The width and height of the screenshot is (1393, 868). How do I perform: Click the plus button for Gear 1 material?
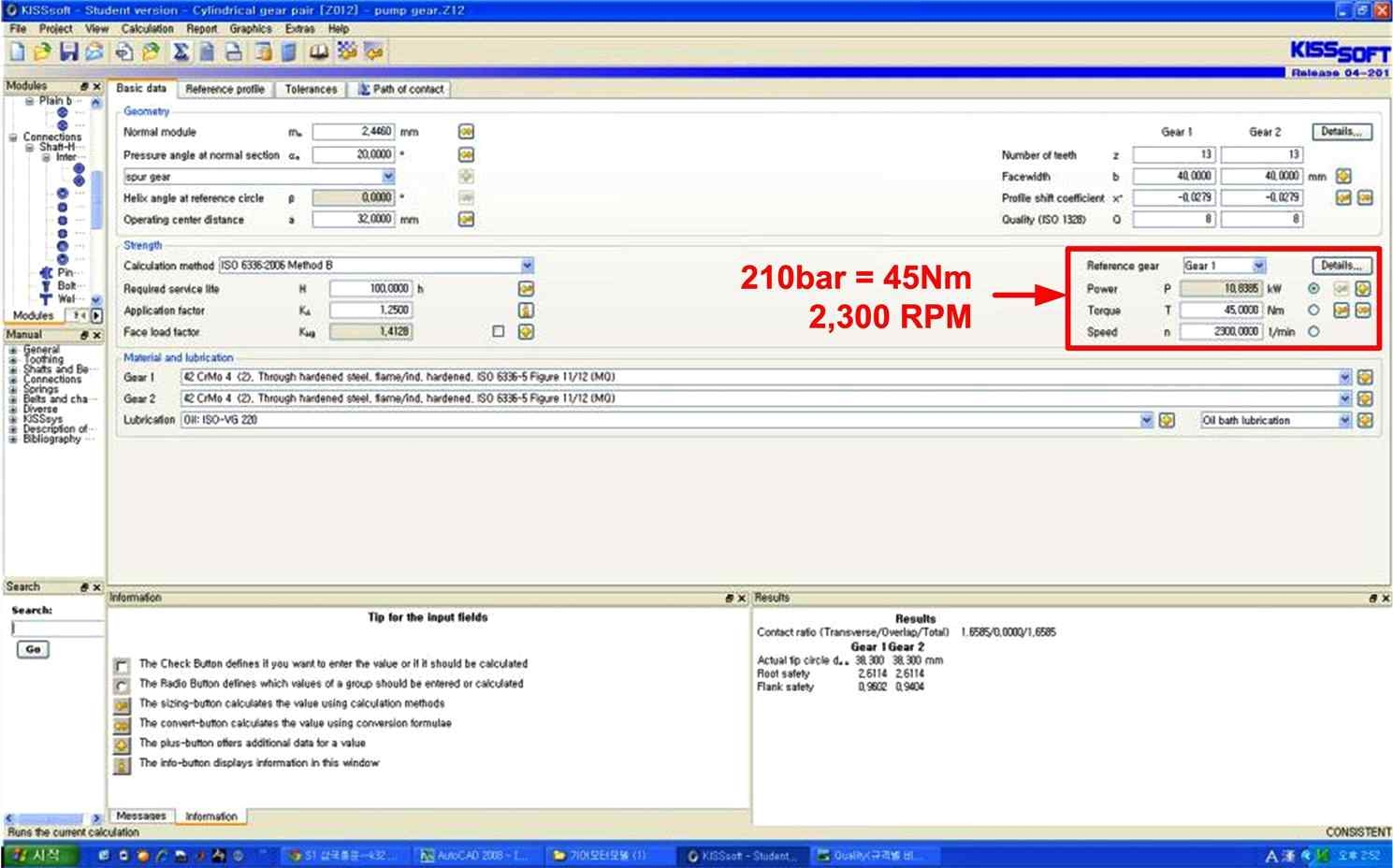[1365, 377]
